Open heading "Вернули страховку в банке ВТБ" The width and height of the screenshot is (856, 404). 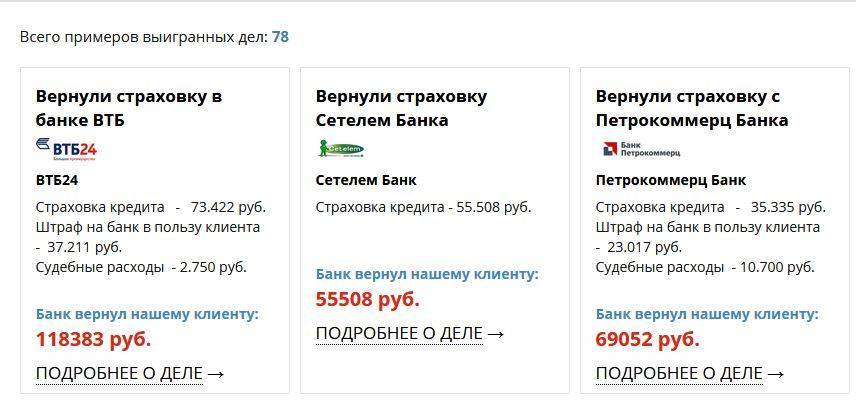[x=128, y=108]
